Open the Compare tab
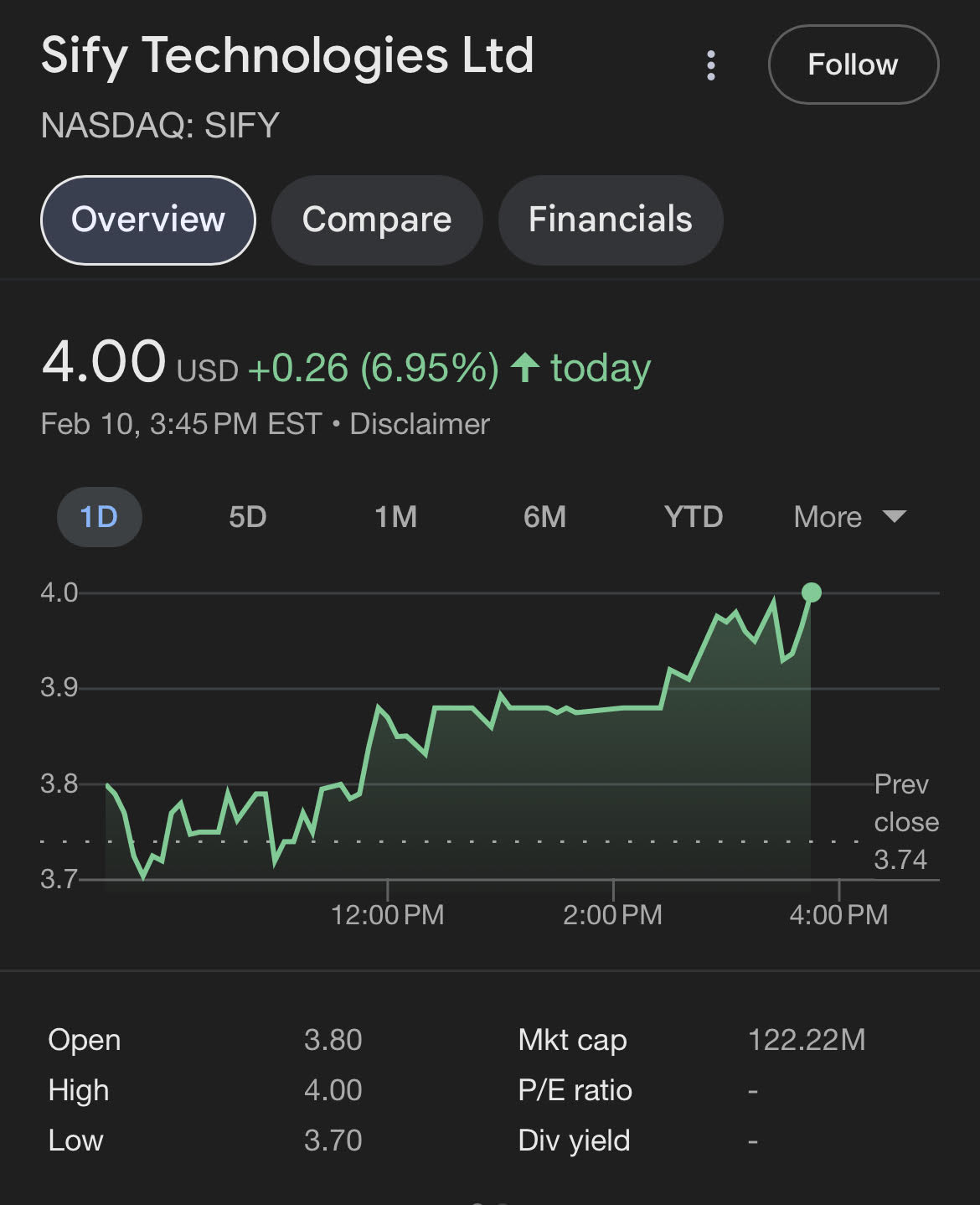Image resolution: width=980 pixels, height=1205 pixels. [x=377, y=220]
